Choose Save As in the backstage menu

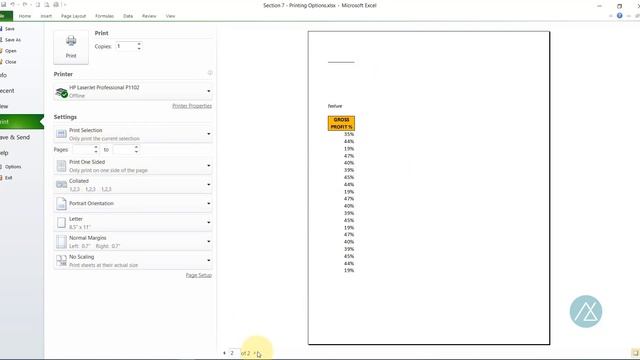(x=11, y=40)
